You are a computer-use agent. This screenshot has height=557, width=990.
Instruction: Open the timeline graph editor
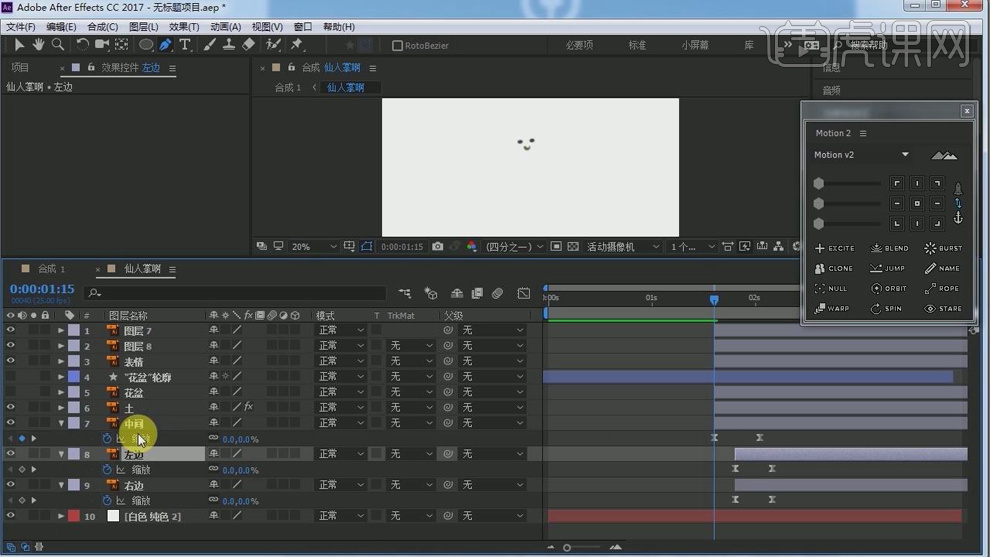point(523,293)
